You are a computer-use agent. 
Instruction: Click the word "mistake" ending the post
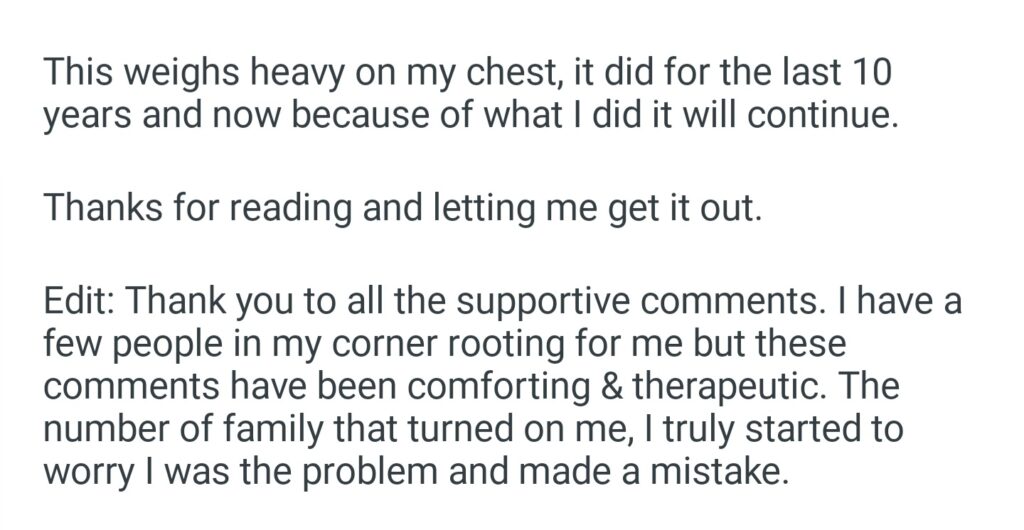click(714, 470)
